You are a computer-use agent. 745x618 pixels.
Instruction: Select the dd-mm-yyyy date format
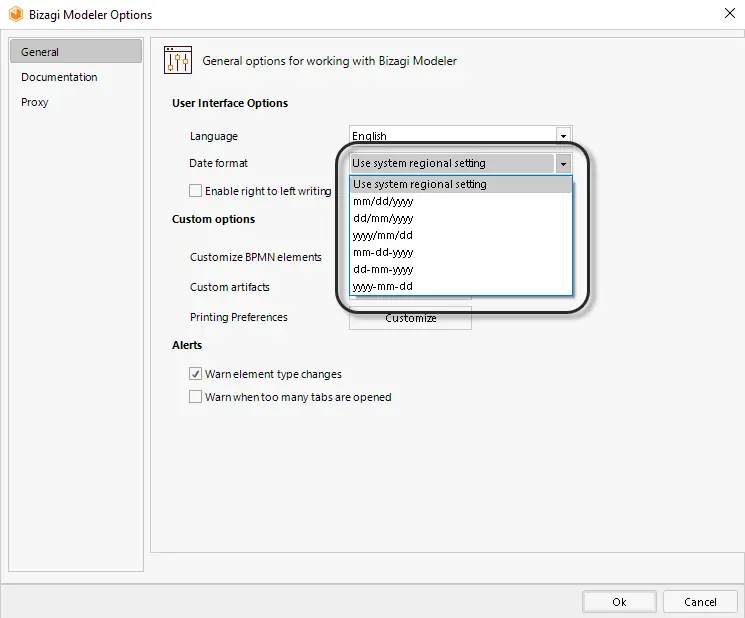(x=460, y=270)
